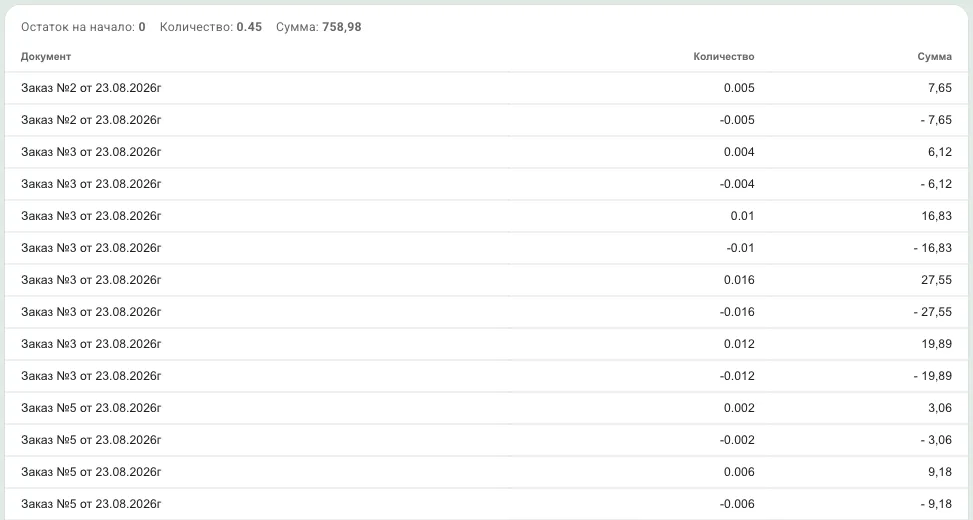The width and height of the screenshot is (973, 520).
Task: Open Заказ №2 row with quantity -0.005
Action: click(x=486, y=120)
